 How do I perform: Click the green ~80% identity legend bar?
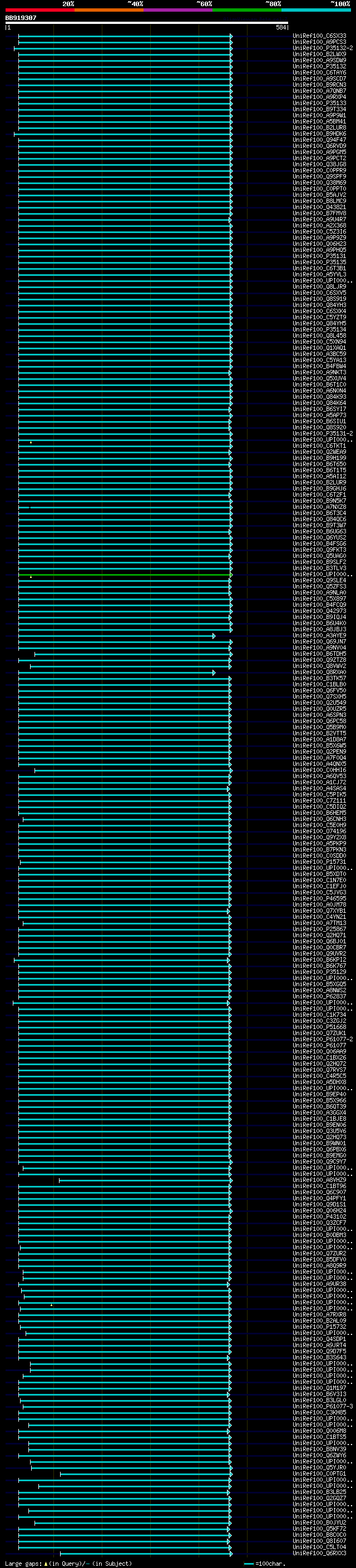[x=246, y=11]
